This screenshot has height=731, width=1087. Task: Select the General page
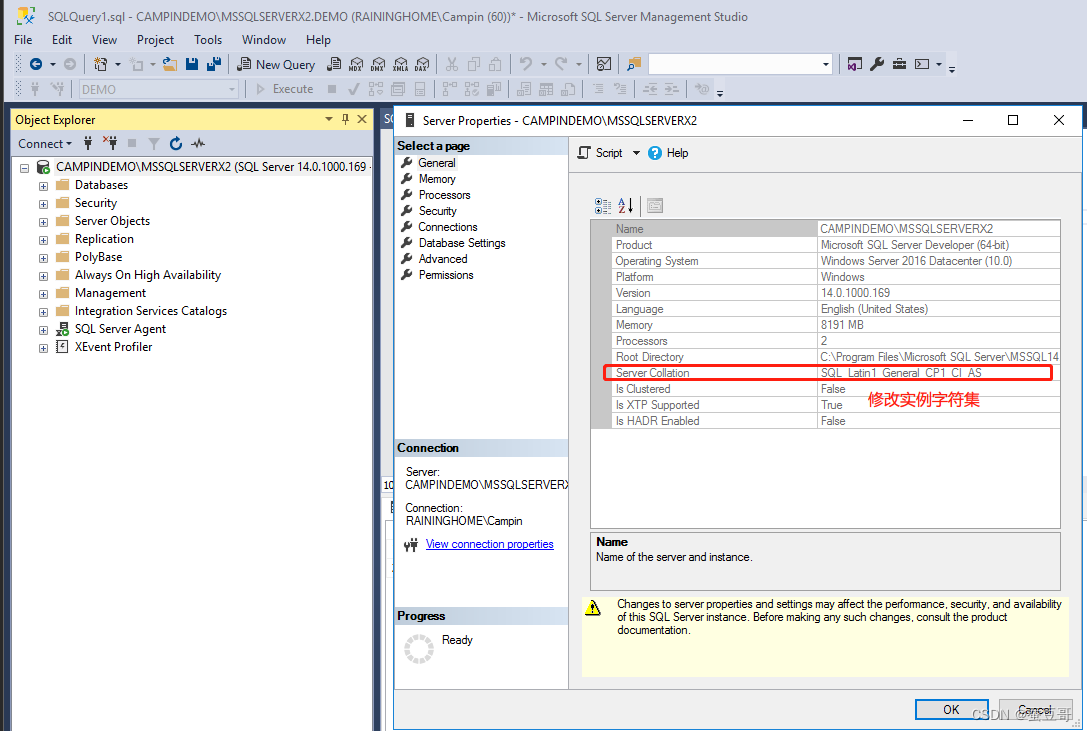(x=437, y=163)
